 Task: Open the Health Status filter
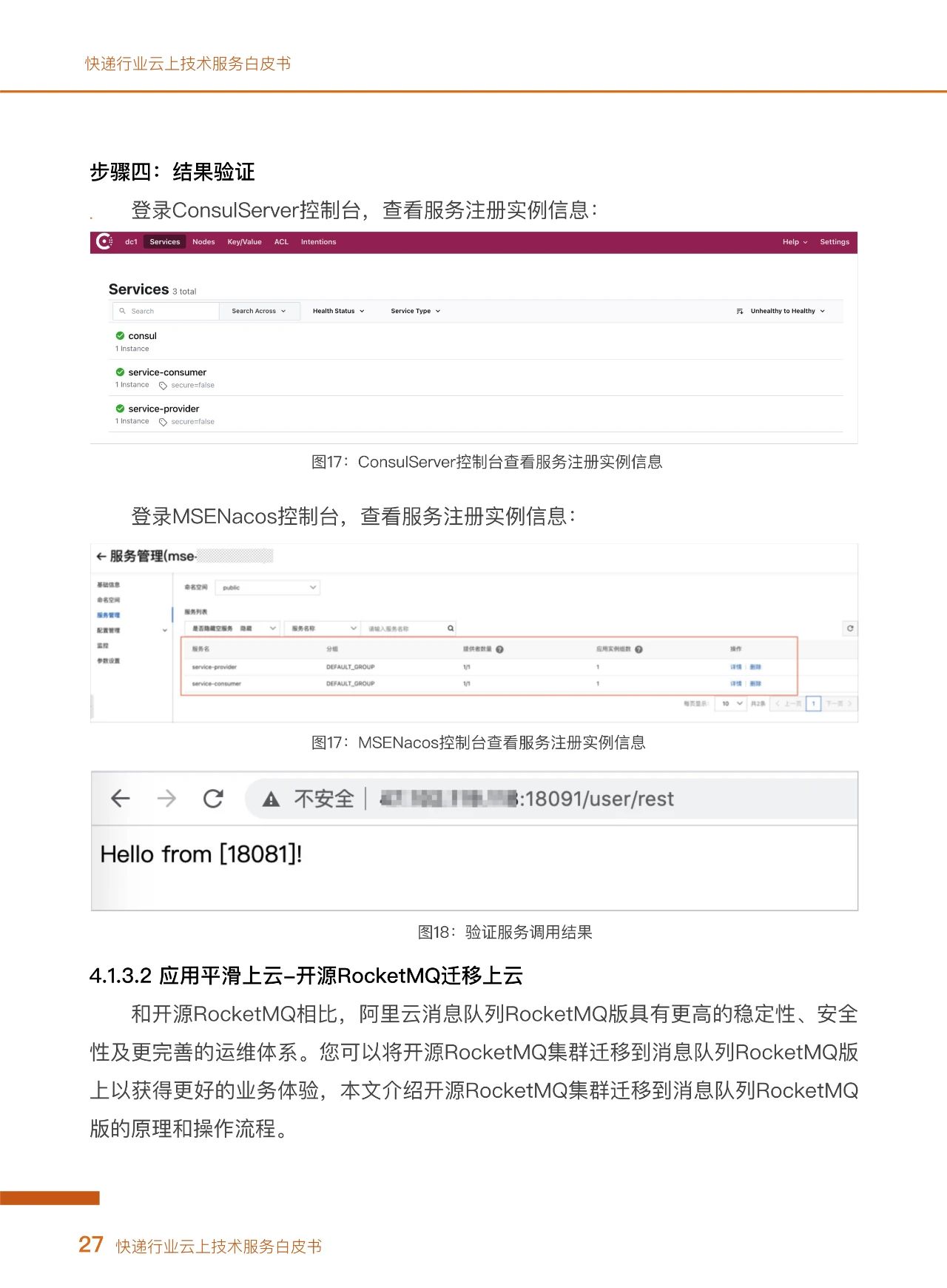pos(338,311)
